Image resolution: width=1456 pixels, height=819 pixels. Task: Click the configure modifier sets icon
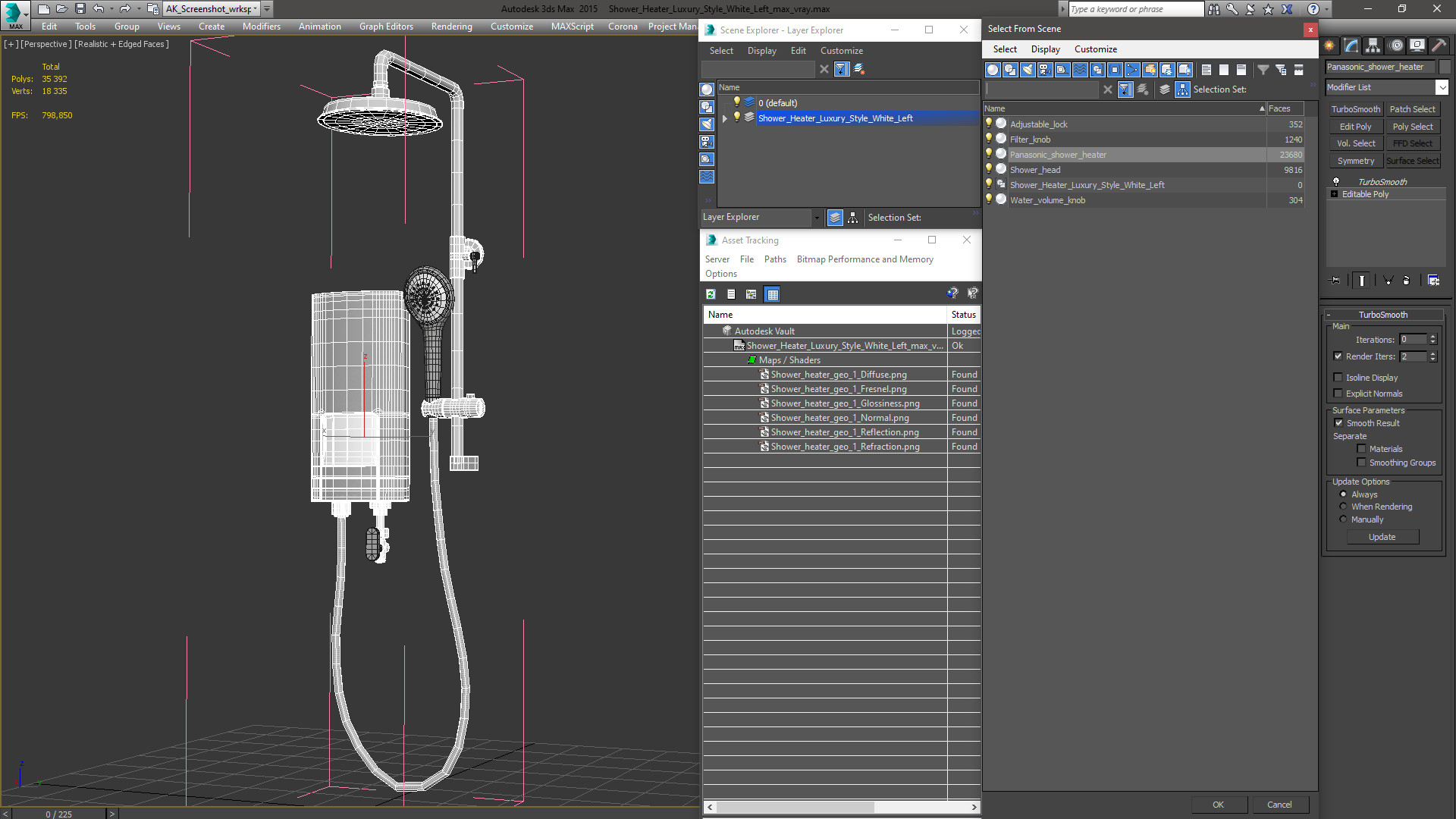(1433, 281)
